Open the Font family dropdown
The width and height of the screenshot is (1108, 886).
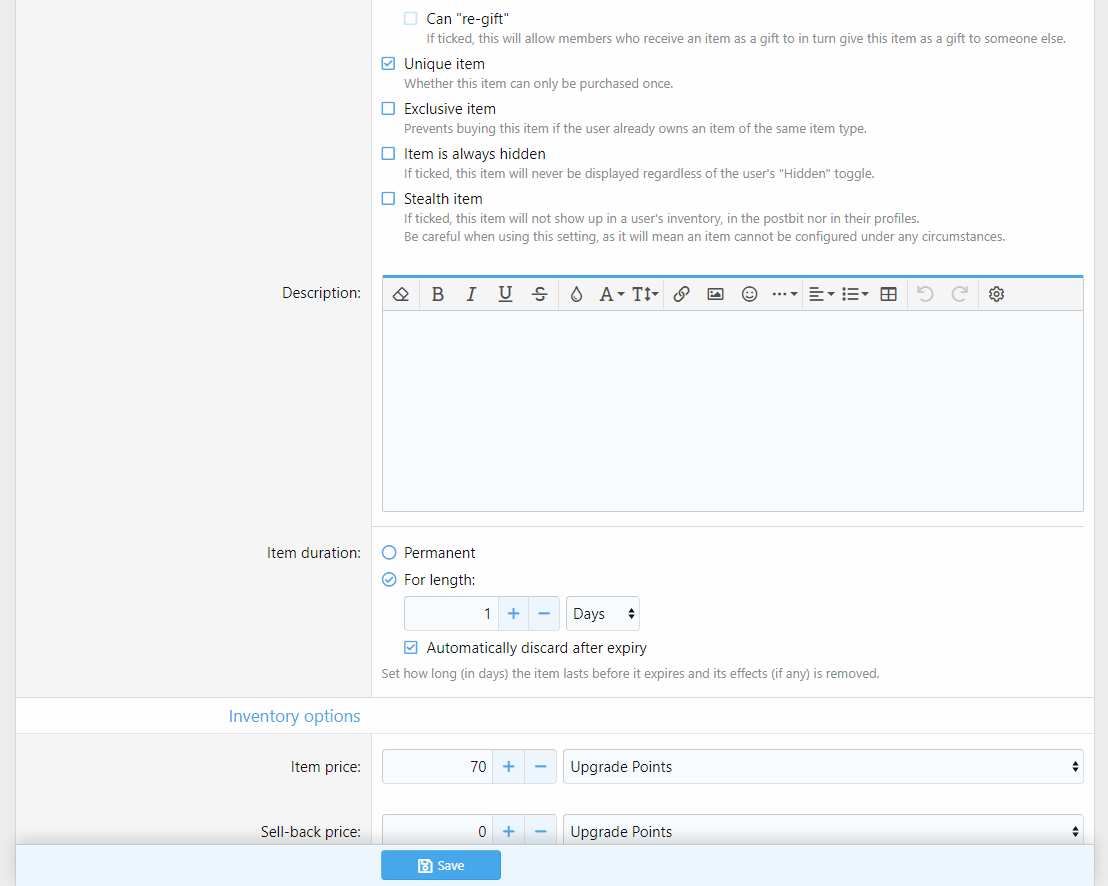point(611,294)
